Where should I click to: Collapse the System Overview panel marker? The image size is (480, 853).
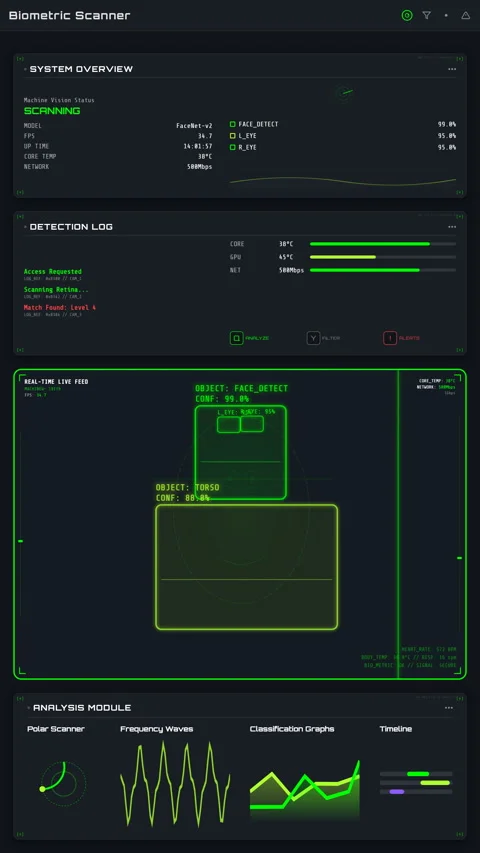coord(26,69)
